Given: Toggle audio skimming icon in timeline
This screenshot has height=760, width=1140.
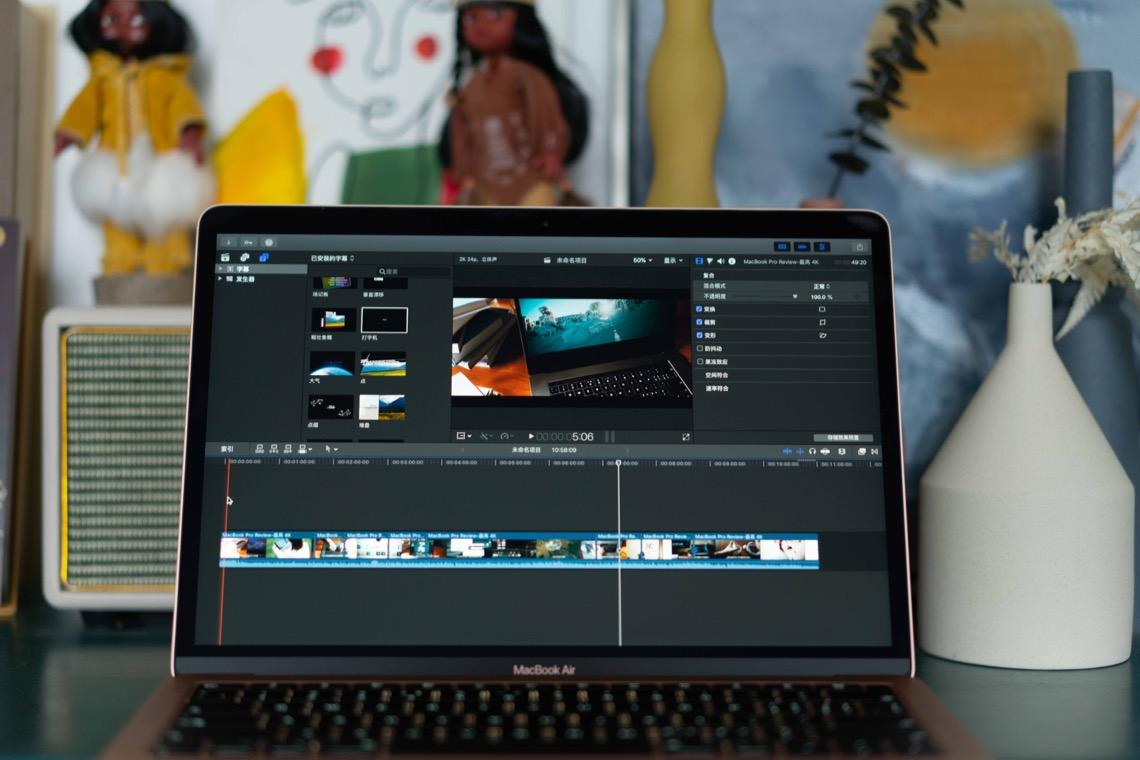Looking at the screenshot, I should (800, 452).
